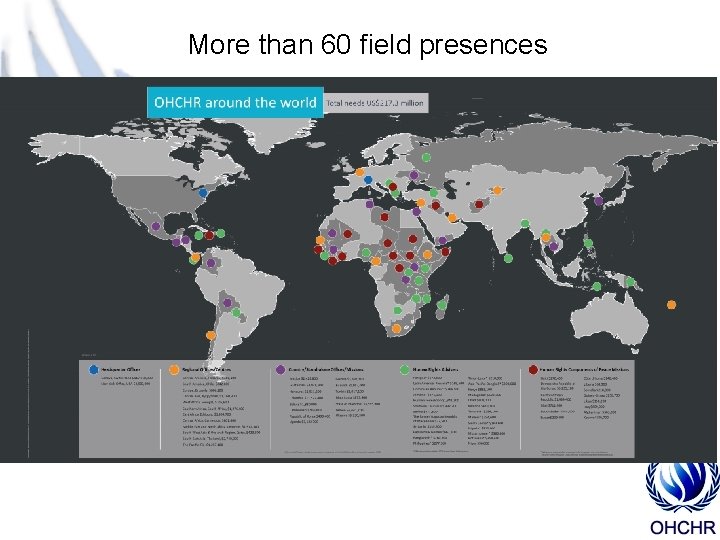Click the dark red Peace Missions legend dot
The width and height of the screenshot is (720, 540).
pos(533,369)
